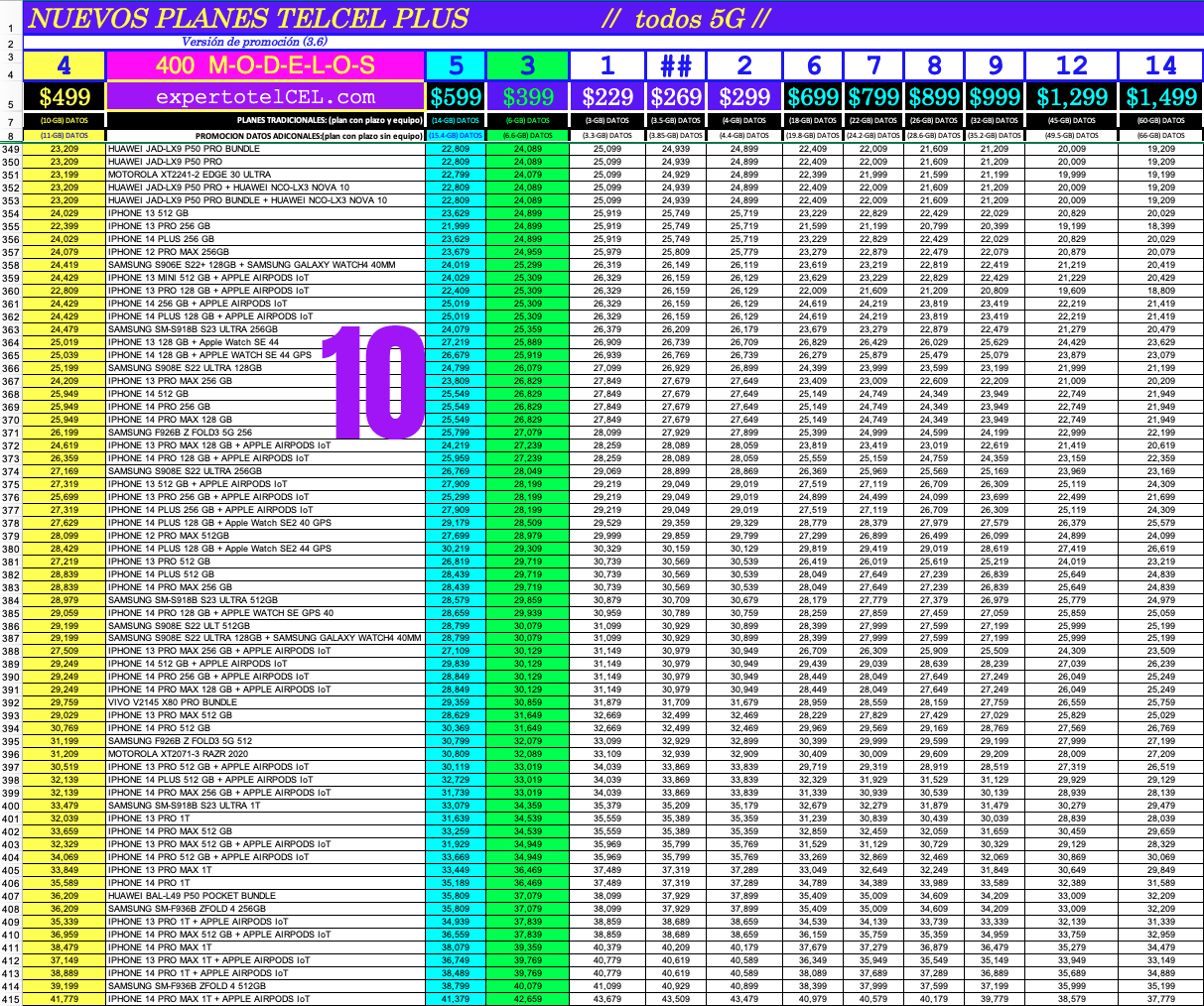1204x1006 pixels.
Task: Open the expertotelCEL.com link
Action: click(265, 96)
